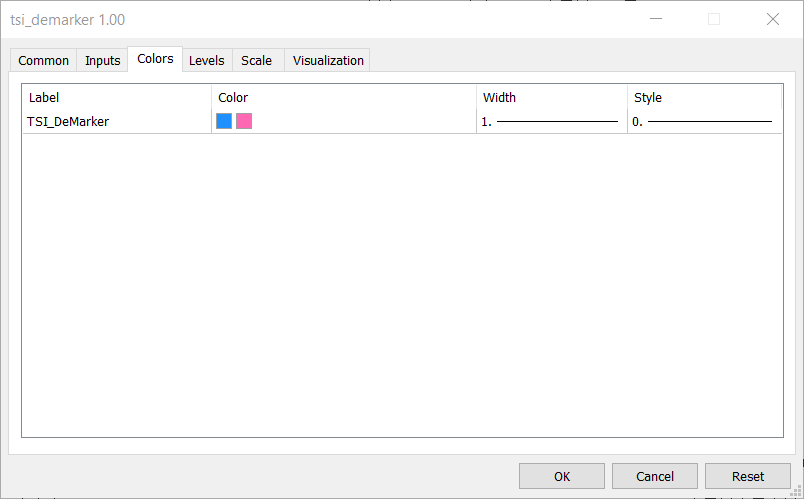The height and width of the screenshot is (499, 804).
Task: Open the Style selector for TSI_DeMarker
Action: (x=705, y=122)
